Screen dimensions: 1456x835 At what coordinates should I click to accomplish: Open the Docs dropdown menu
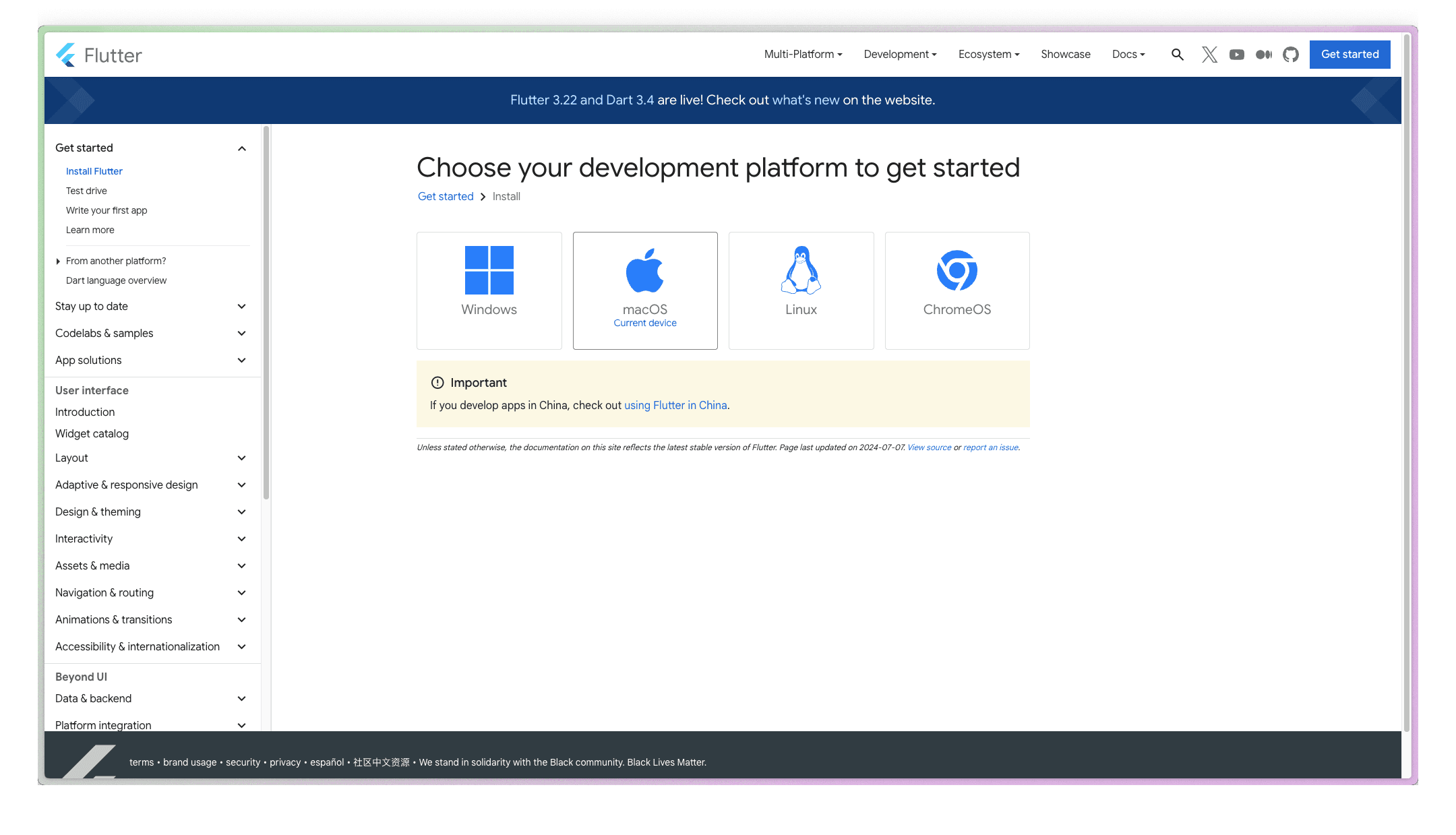pyautogui.click(x=1128, y=55)
